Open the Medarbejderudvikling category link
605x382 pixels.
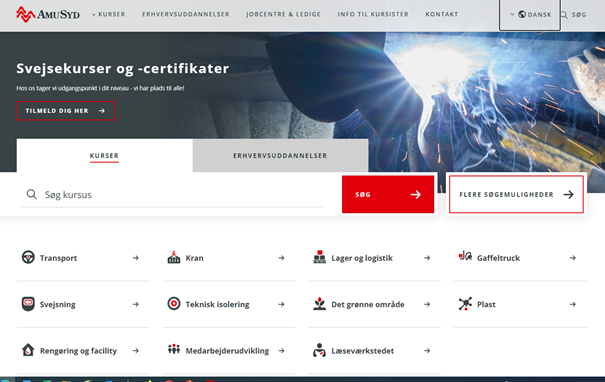(x=229, y=351)
